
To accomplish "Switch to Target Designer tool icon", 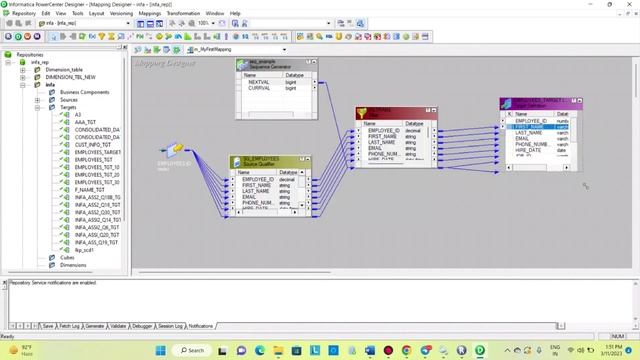I will (147, 50).
